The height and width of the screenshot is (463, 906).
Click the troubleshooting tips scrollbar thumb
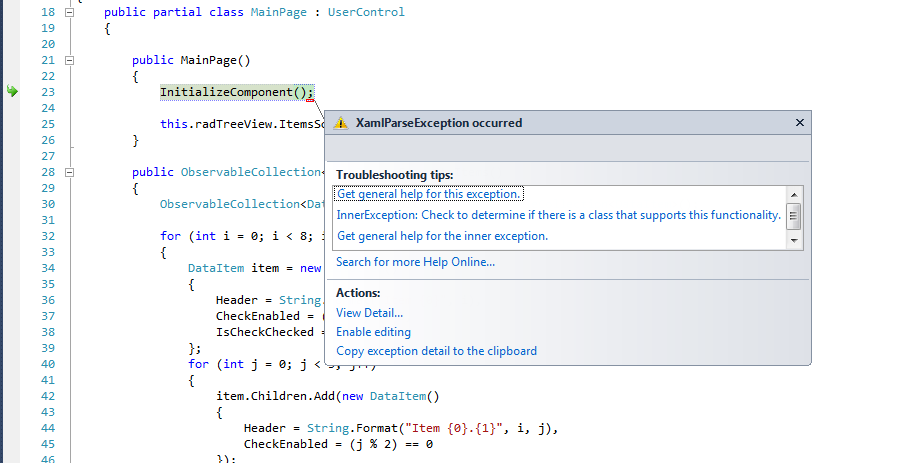(794, 215)
